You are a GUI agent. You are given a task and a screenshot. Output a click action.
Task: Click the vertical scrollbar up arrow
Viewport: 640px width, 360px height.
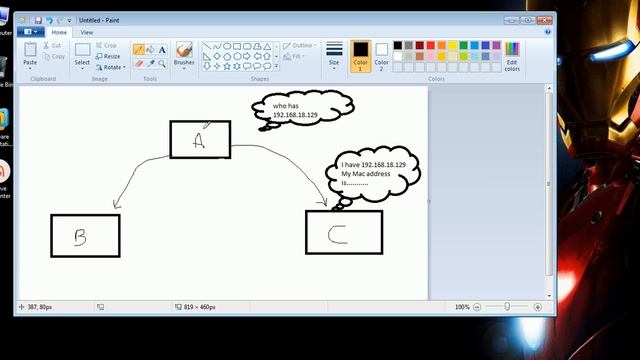[x=549, y=88]
